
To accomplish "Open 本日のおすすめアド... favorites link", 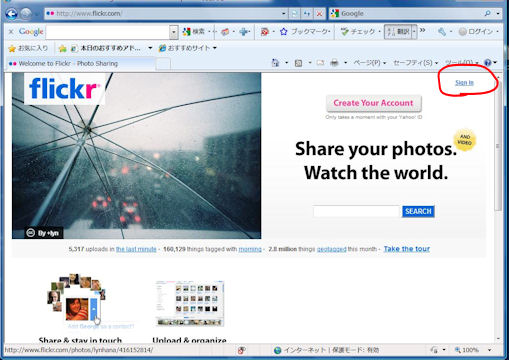I will [106, 48].
